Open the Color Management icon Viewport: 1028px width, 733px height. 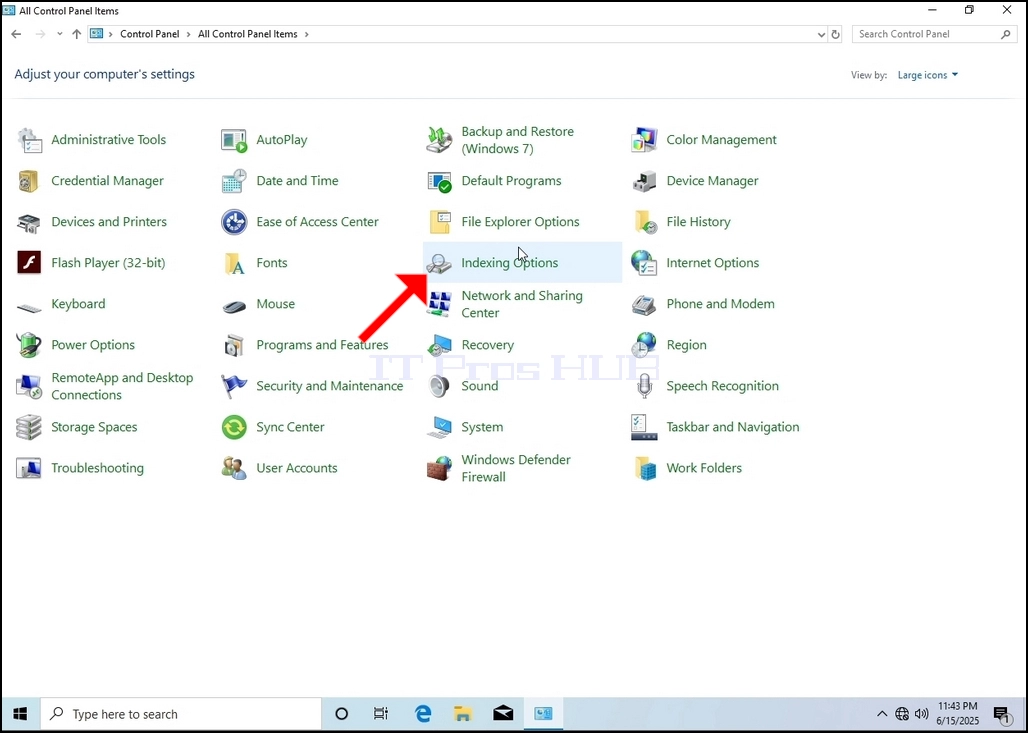coord(644,140)
